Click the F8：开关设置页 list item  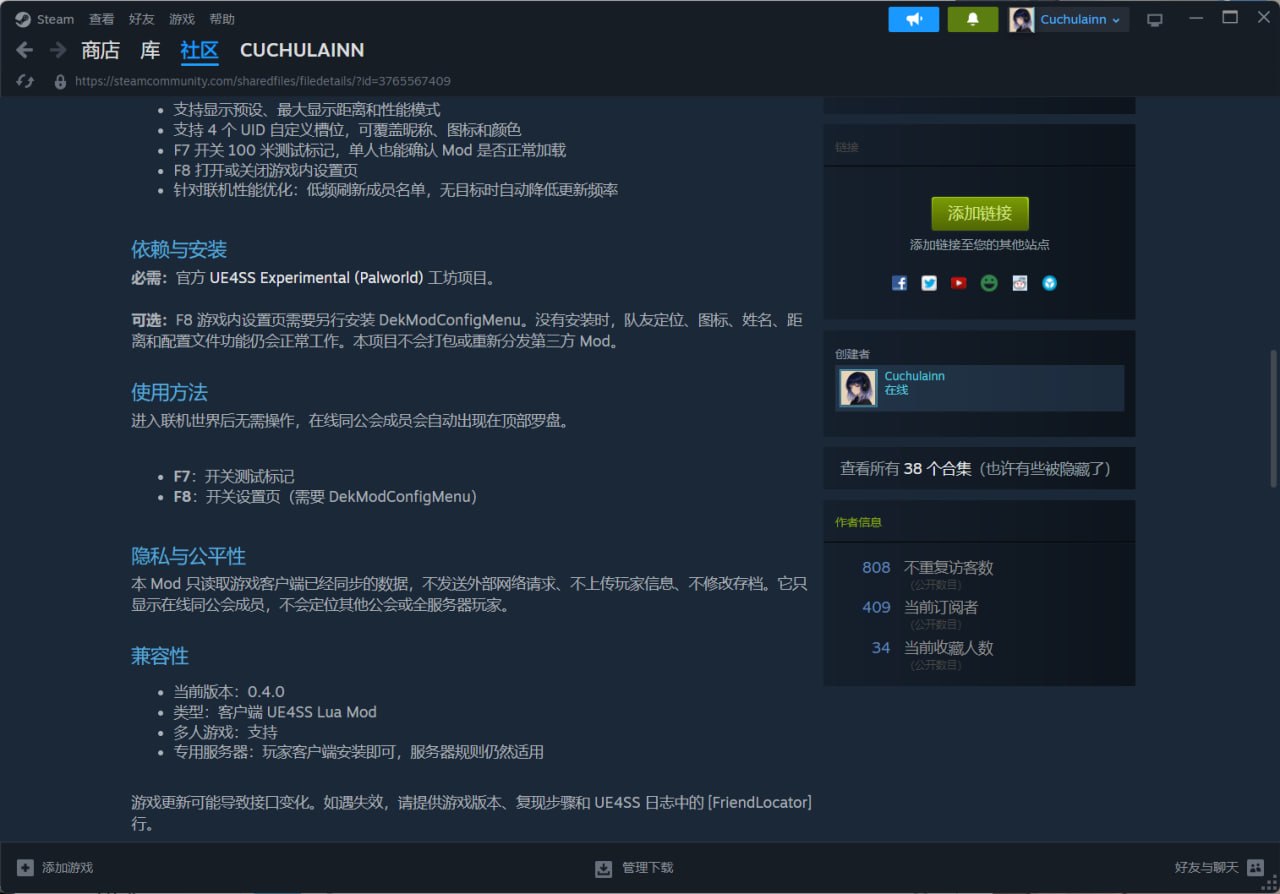pyautogui.click(x=325, y=496)
